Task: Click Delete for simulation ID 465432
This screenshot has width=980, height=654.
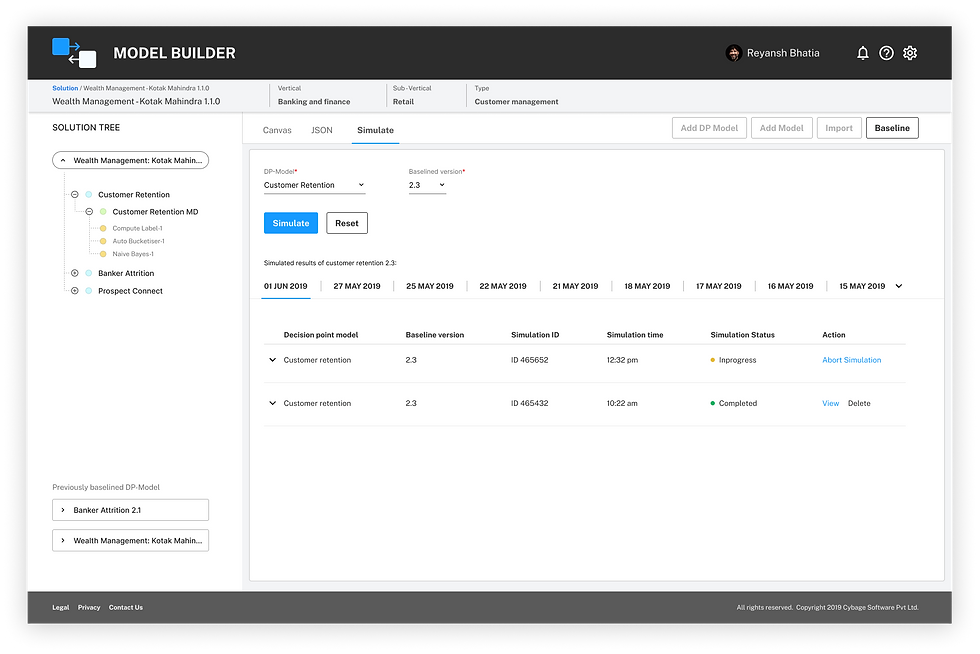Action: [859, 403]
